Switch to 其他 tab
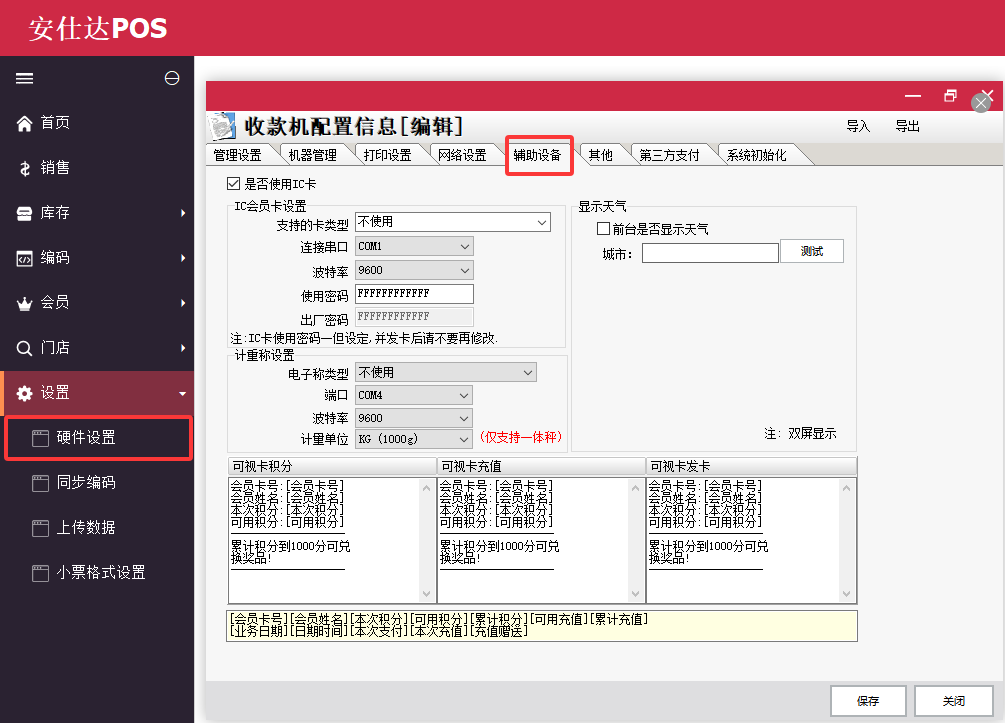 click(x=601, y=155)
